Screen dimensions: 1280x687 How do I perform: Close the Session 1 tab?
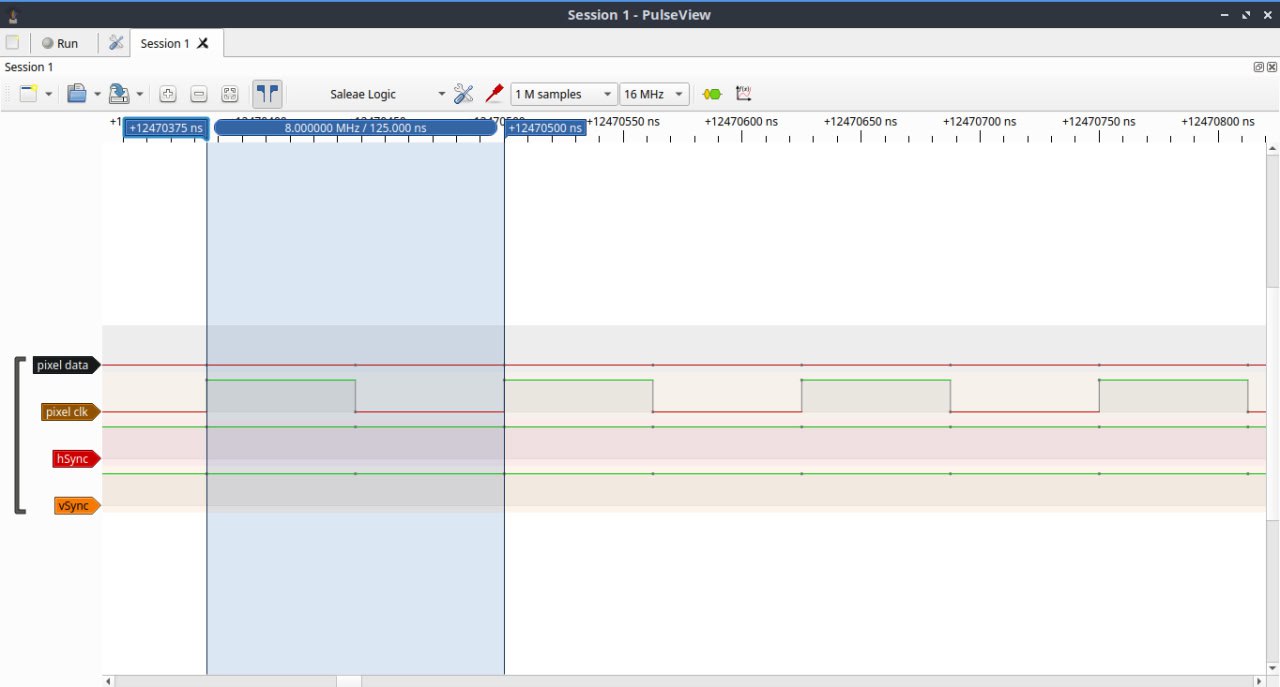point(203,43)
